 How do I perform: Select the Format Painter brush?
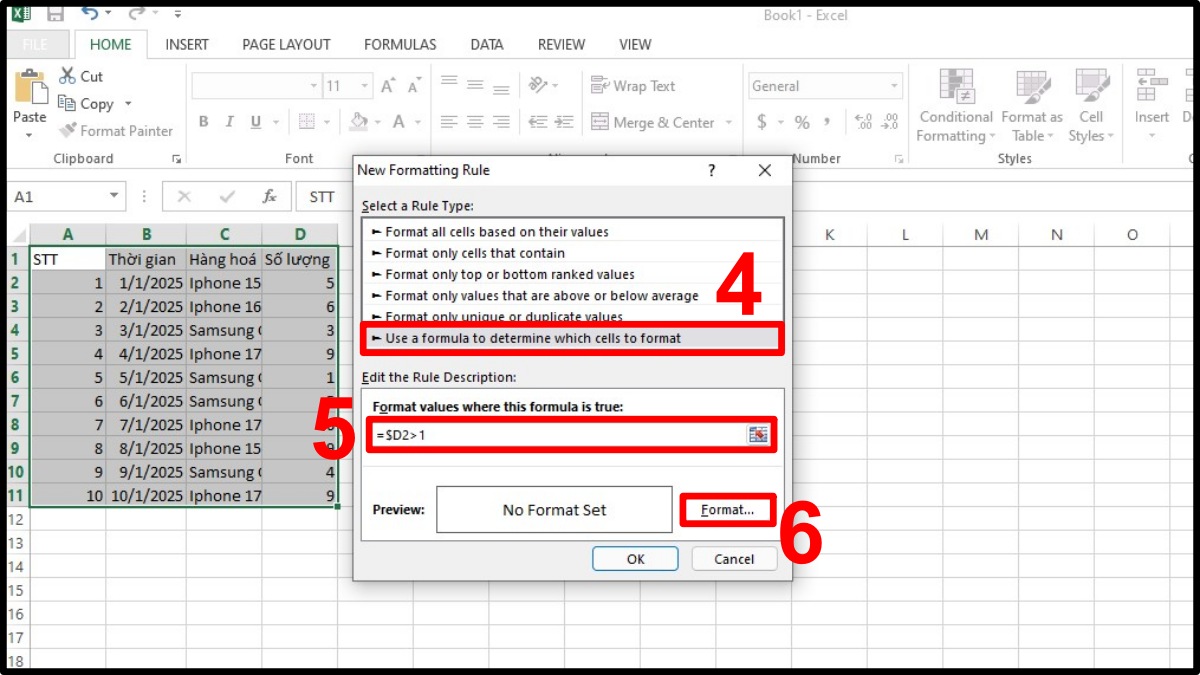pyautogui.click(x=68, y=130)
